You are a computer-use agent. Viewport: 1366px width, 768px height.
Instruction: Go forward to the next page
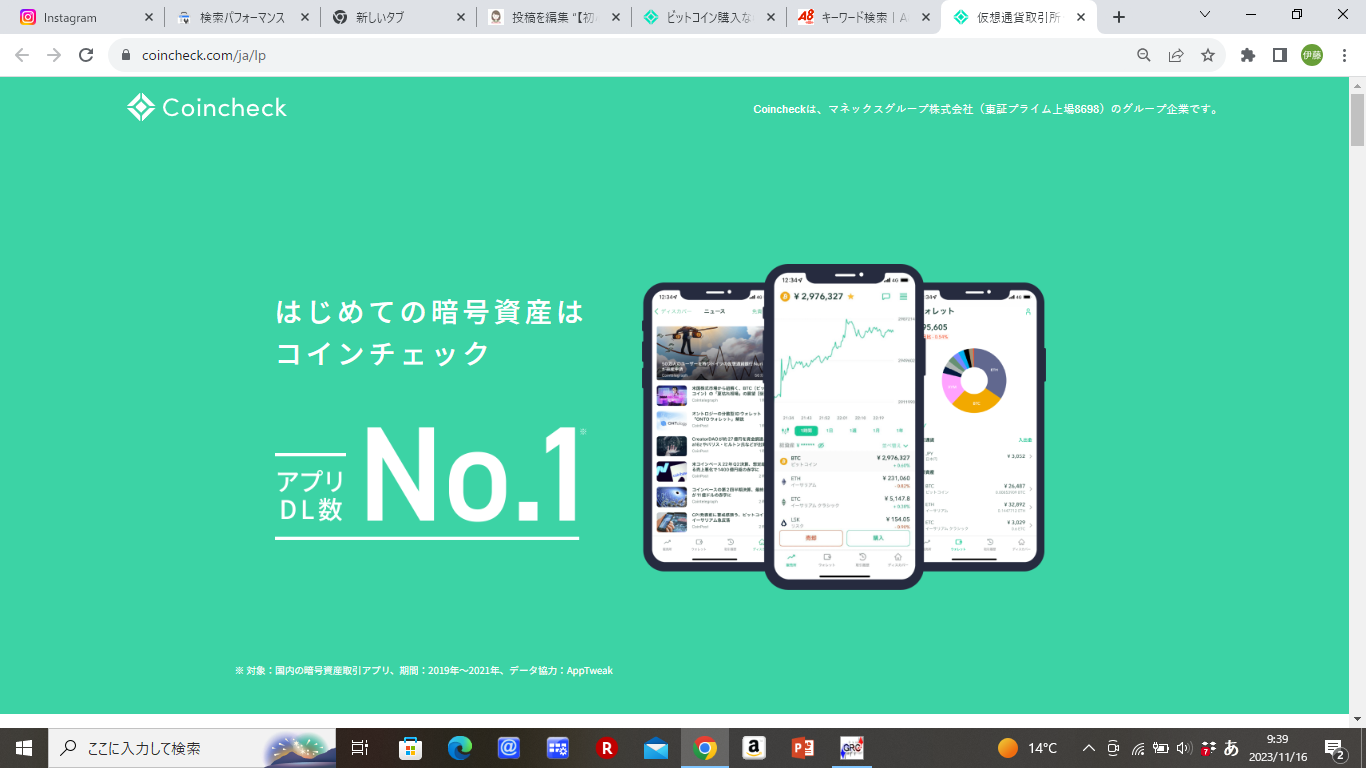click(54, 55)
